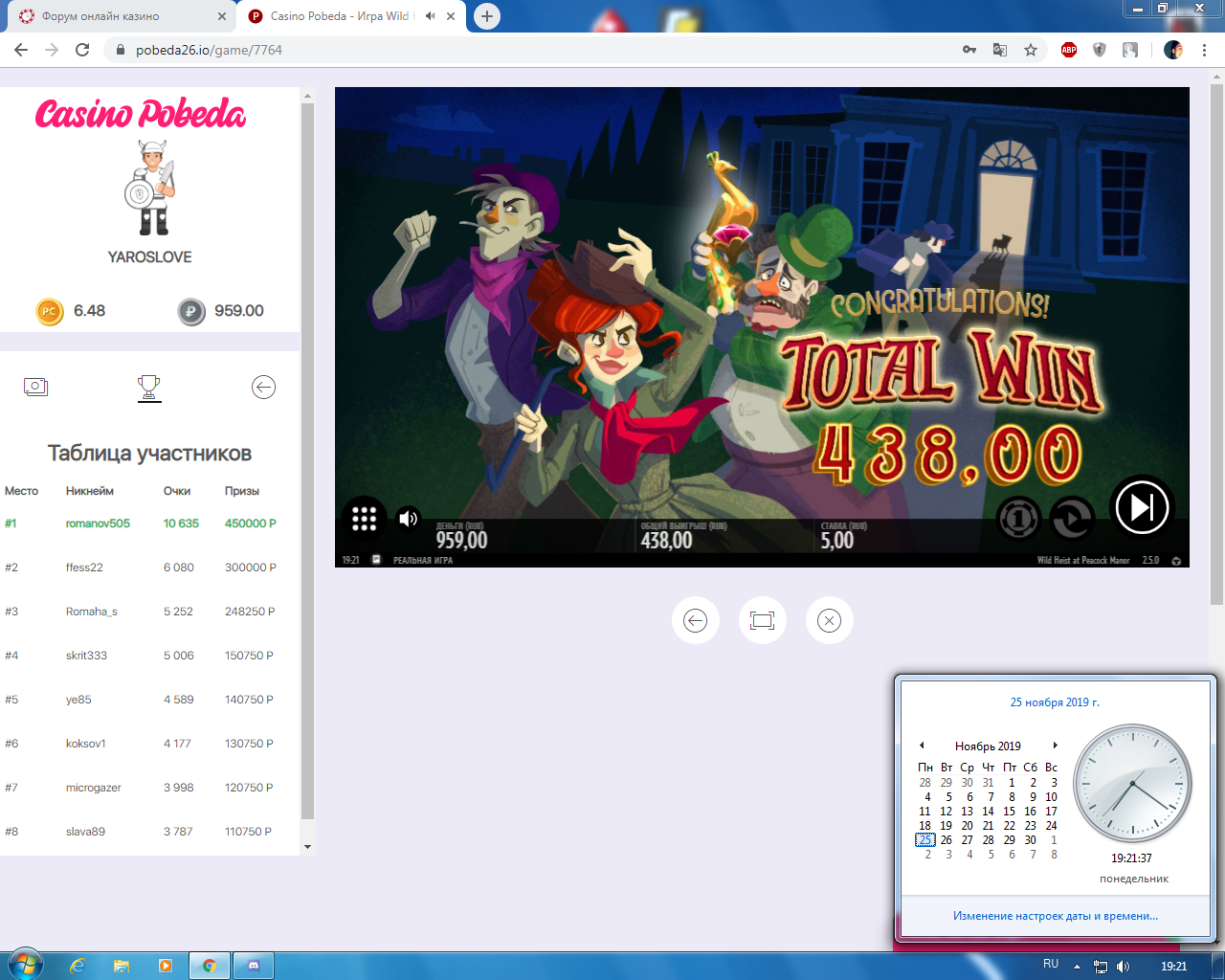
Task: Skip the Total Win screen with the play-next button
Action: (1142, 507)
